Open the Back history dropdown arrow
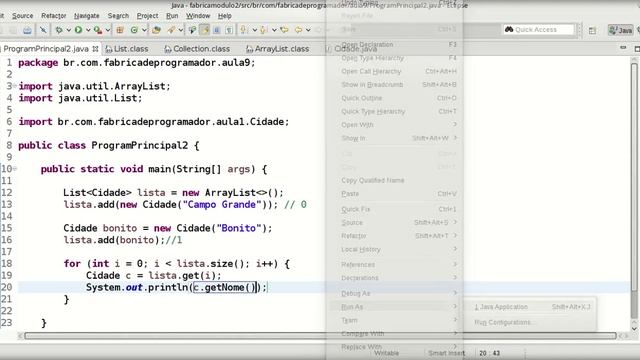The image size is (640, 360). (x=308, y=30)
